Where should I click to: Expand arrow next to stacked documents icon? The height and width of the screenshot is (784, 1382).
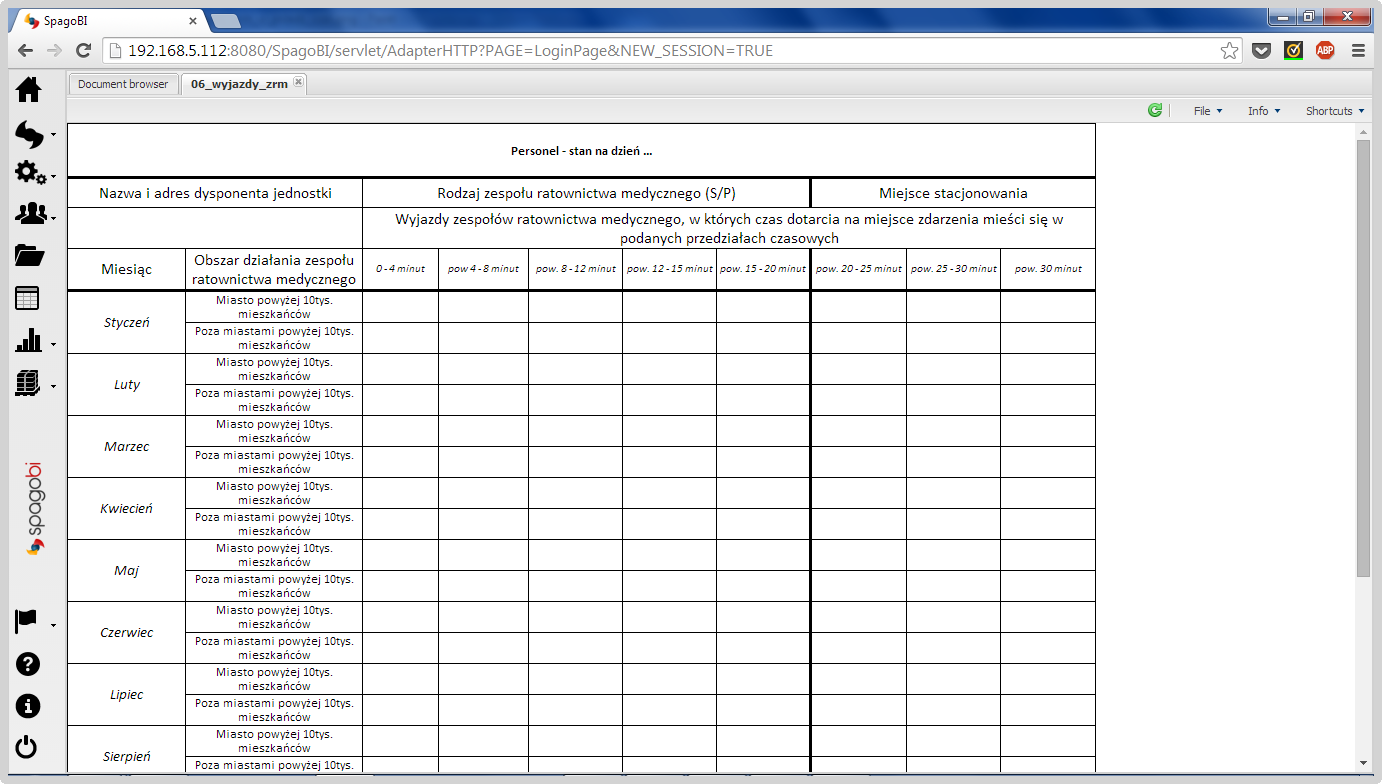53,386
